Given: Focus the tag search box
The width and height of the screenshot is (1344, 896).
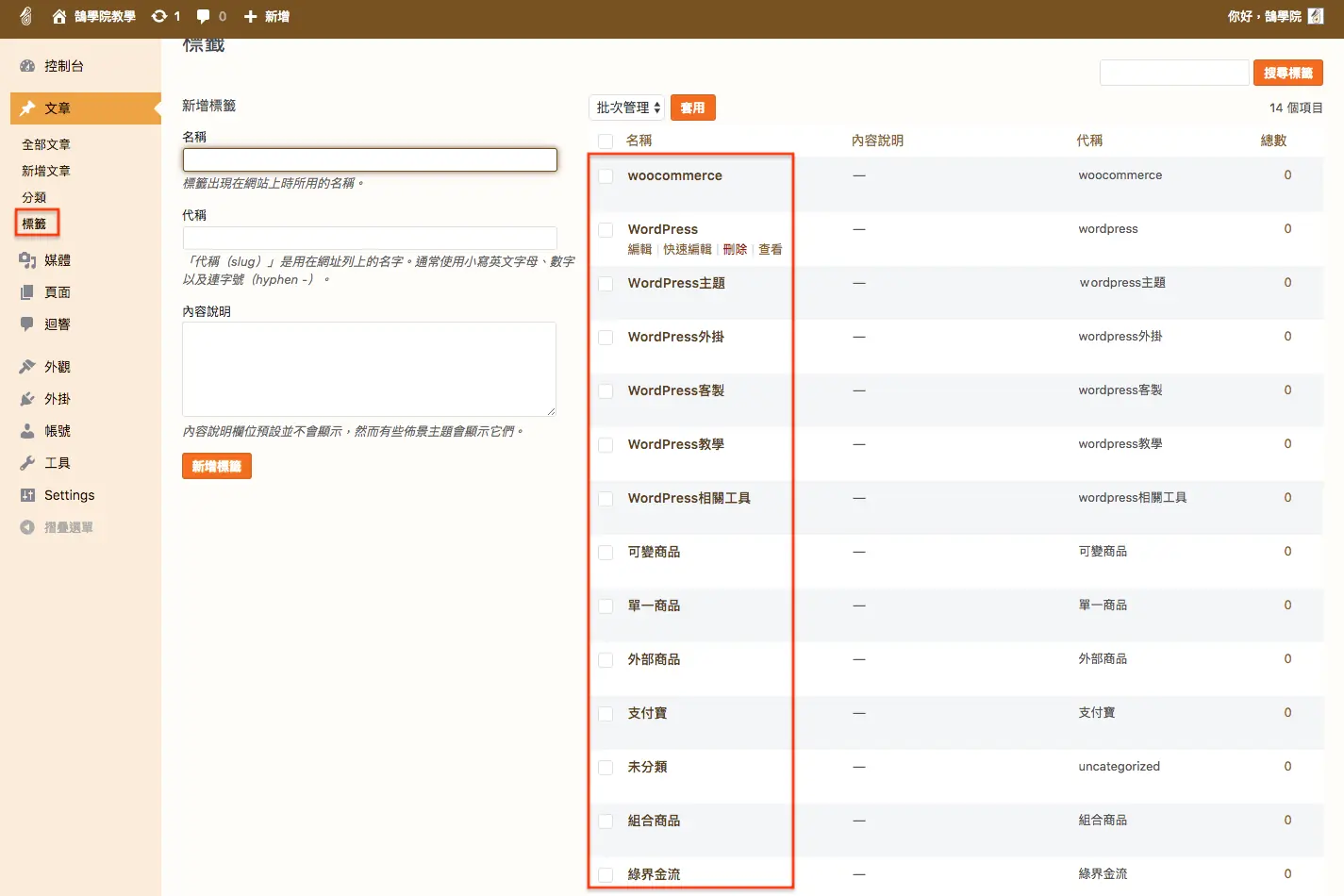Looking at the screenshot, I should [x=1174, y=73].
